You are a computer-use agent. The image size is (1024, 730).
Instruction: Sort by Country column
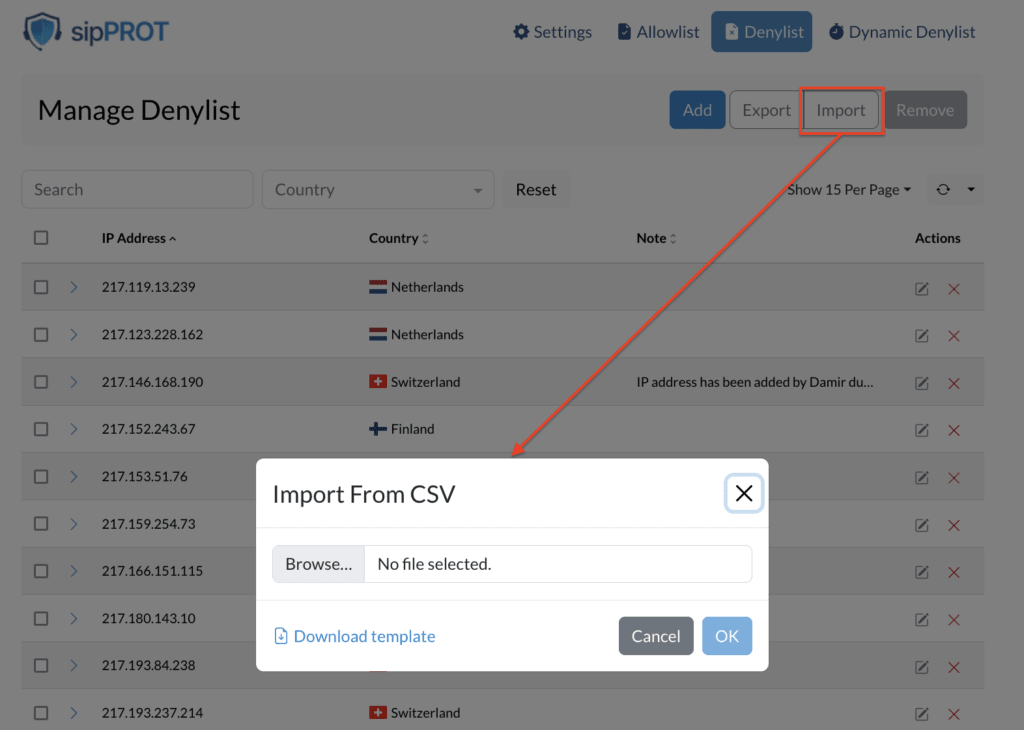tap(398, 238)
